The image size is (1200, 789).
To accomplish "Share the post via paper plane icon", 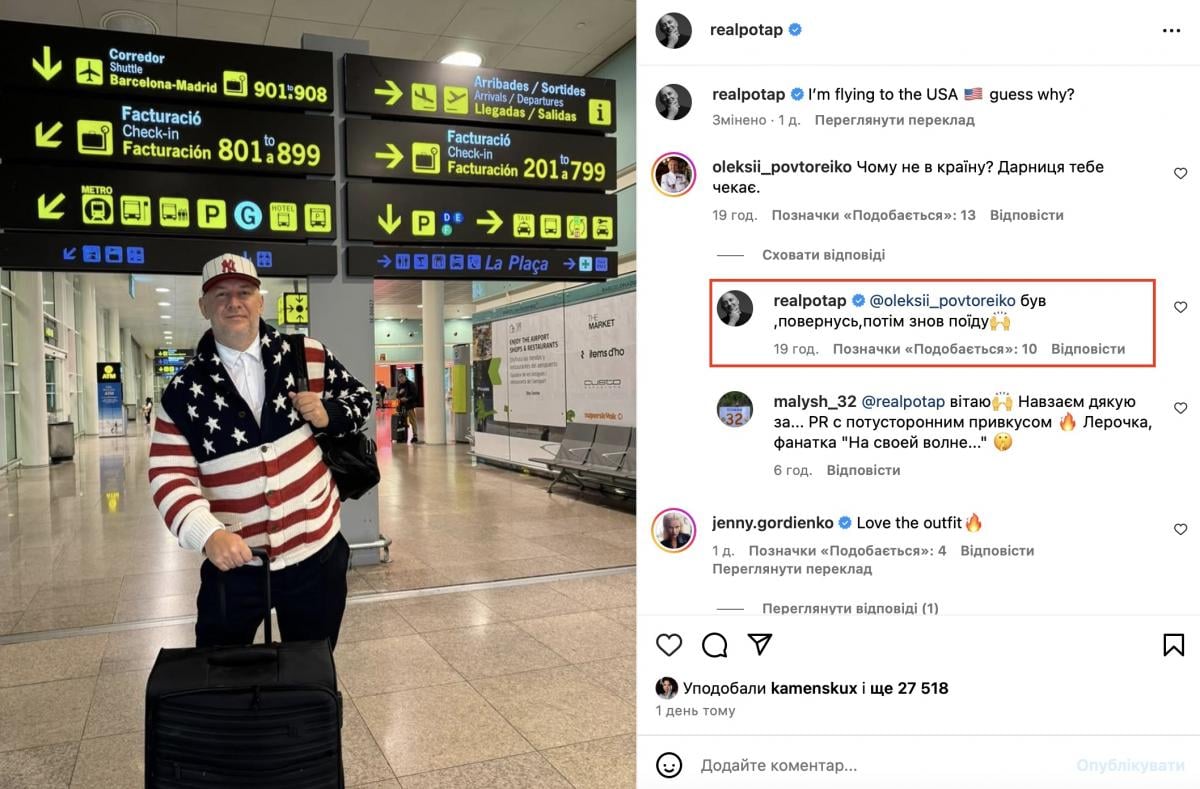I will click(760, 644).
